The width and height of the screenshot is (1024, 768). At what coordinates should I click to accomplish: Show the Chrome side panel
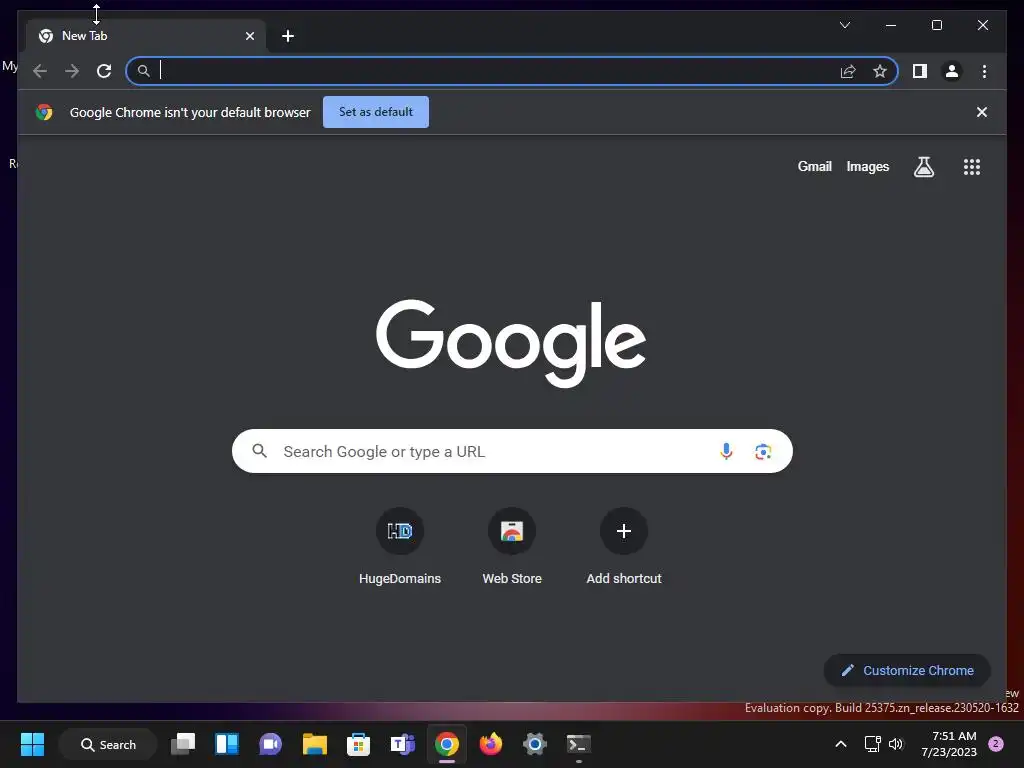920,71
